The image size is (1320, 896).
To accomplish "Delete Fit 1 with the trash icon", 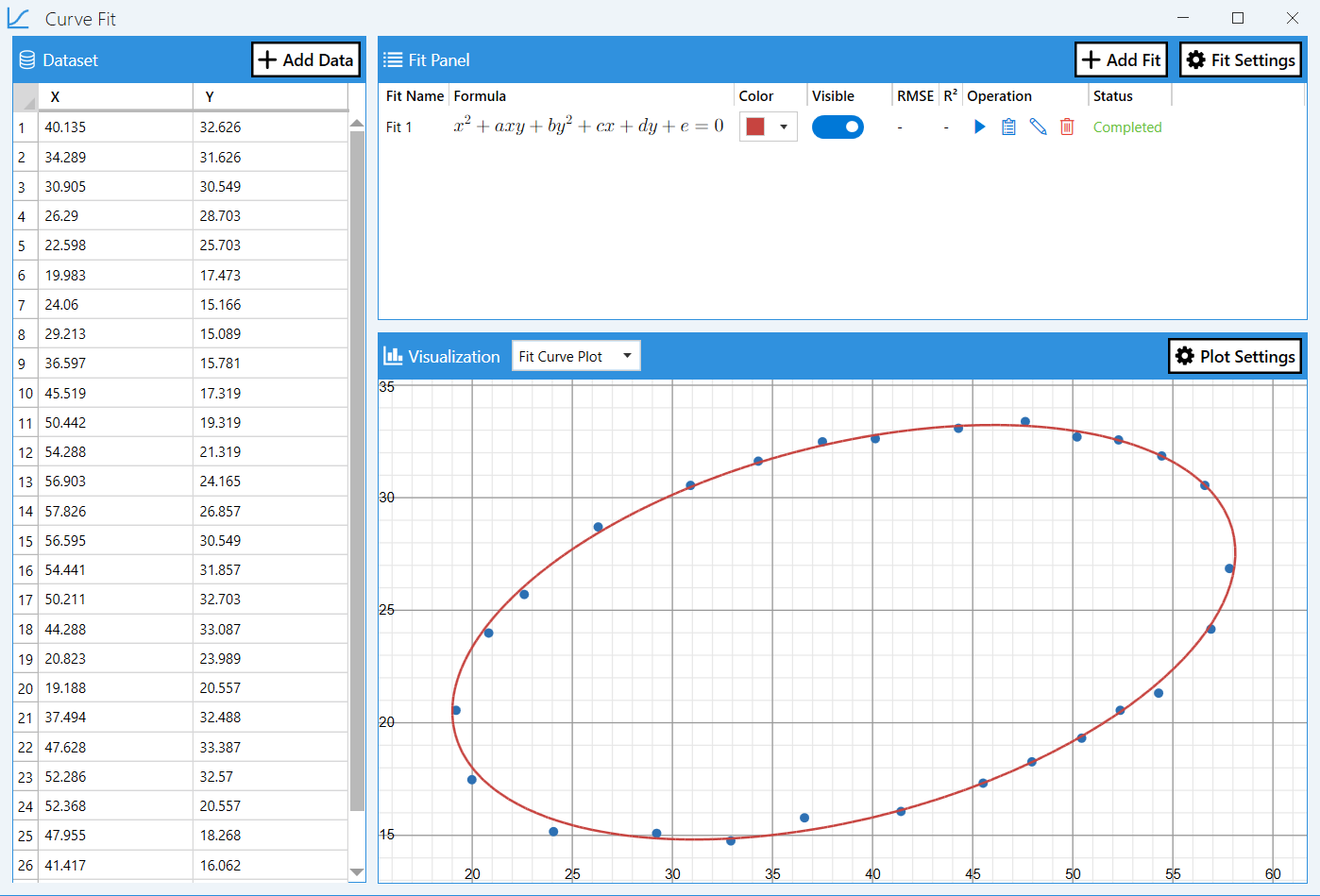I will point(1067,127).
